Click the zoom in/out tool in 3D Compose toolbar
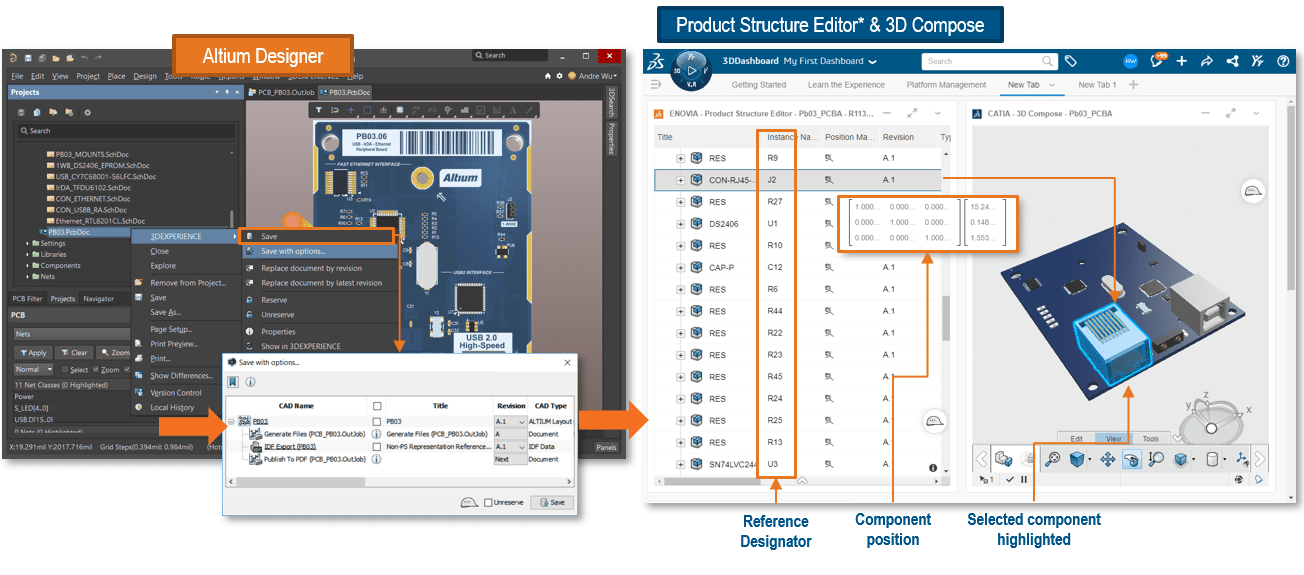This screenshot has height=575, width=1304. coord(1156,459)
